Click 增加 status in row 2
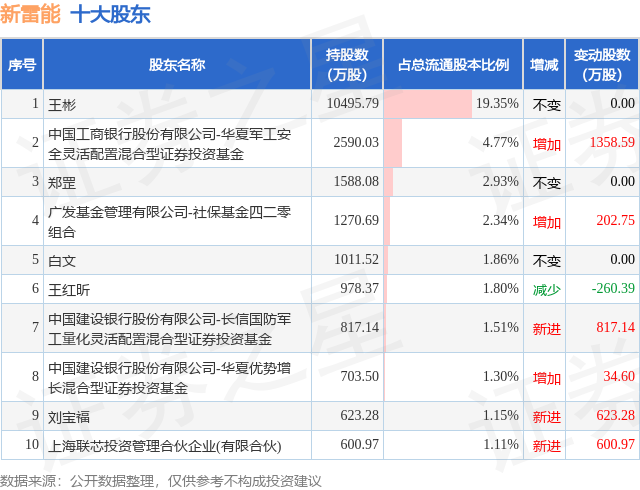Viewport: 640px width, 490px height. [547, 144]
